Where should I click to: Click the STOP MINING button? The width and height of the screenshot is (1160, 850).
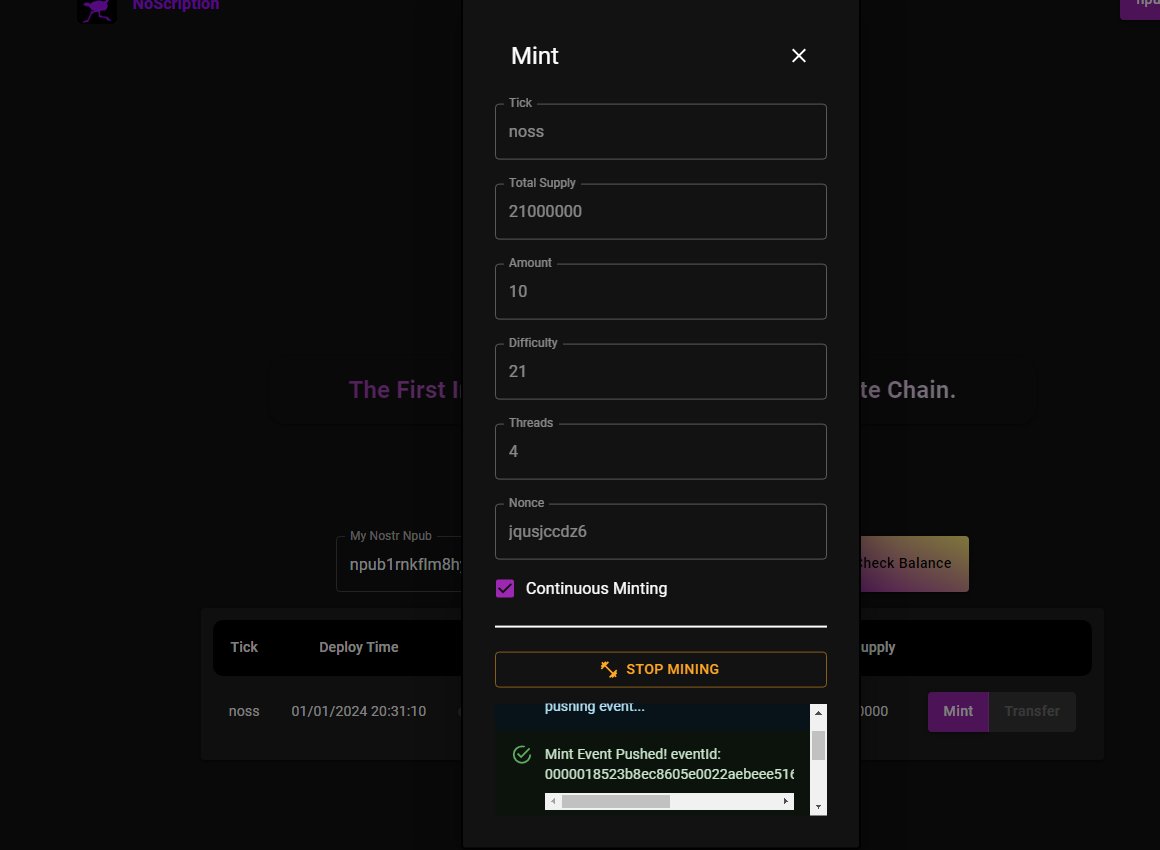click(661, 669)
